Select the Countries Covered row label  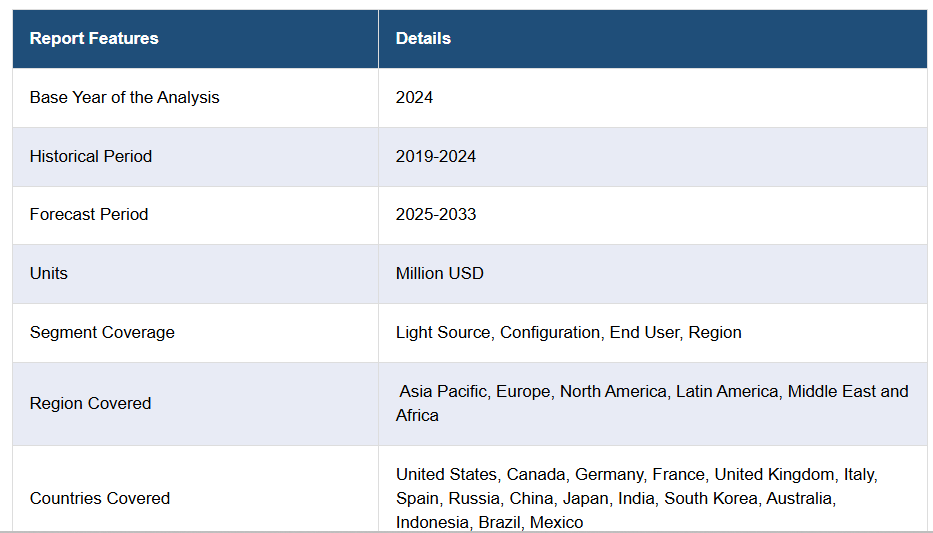pyautogui.click(x=100, y=499)
